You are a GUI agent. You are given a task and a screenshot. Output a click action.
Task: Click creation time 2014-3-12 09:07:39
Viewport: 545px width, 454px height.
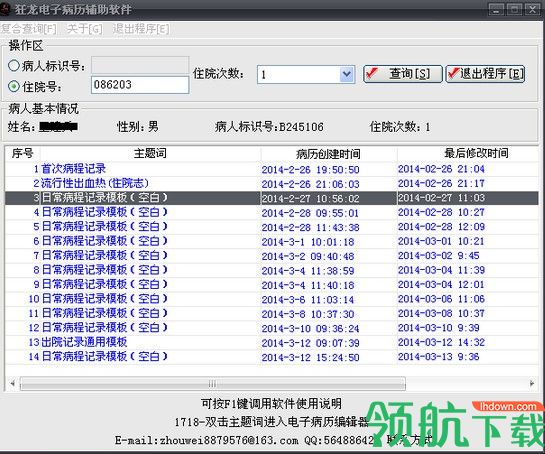pyautogui.click(x=310, y=343)
